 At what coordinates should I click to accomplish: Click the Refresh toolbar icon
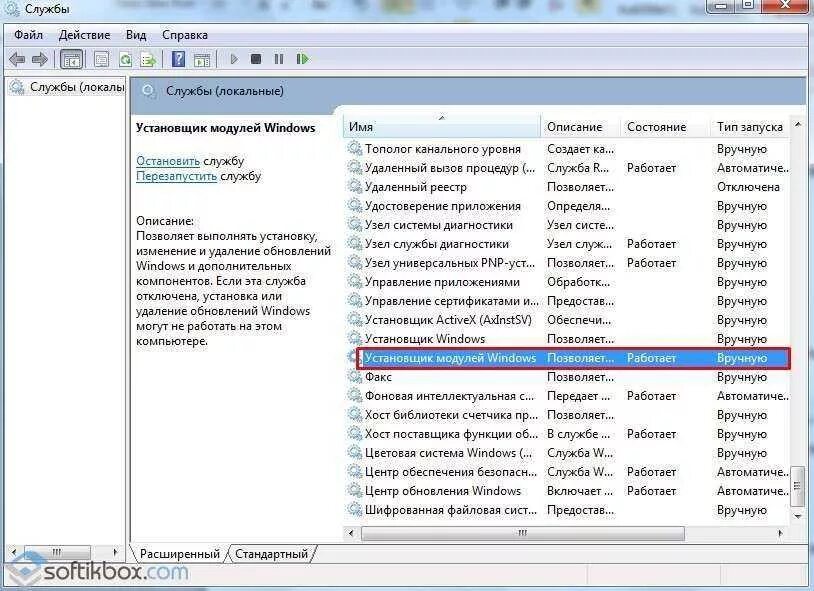[125, 59]
